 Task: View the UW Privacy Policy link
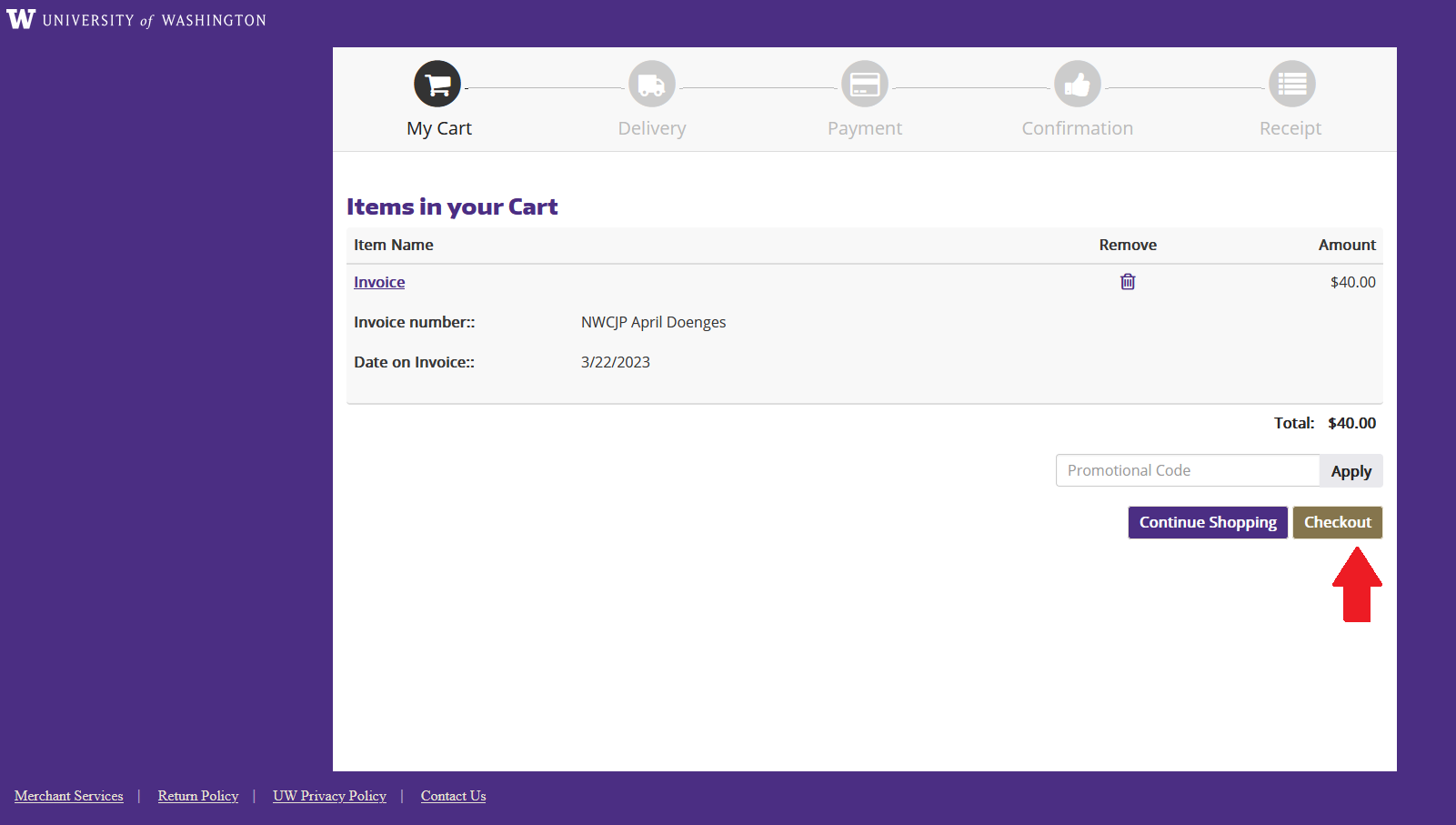[x=329, y=796]
